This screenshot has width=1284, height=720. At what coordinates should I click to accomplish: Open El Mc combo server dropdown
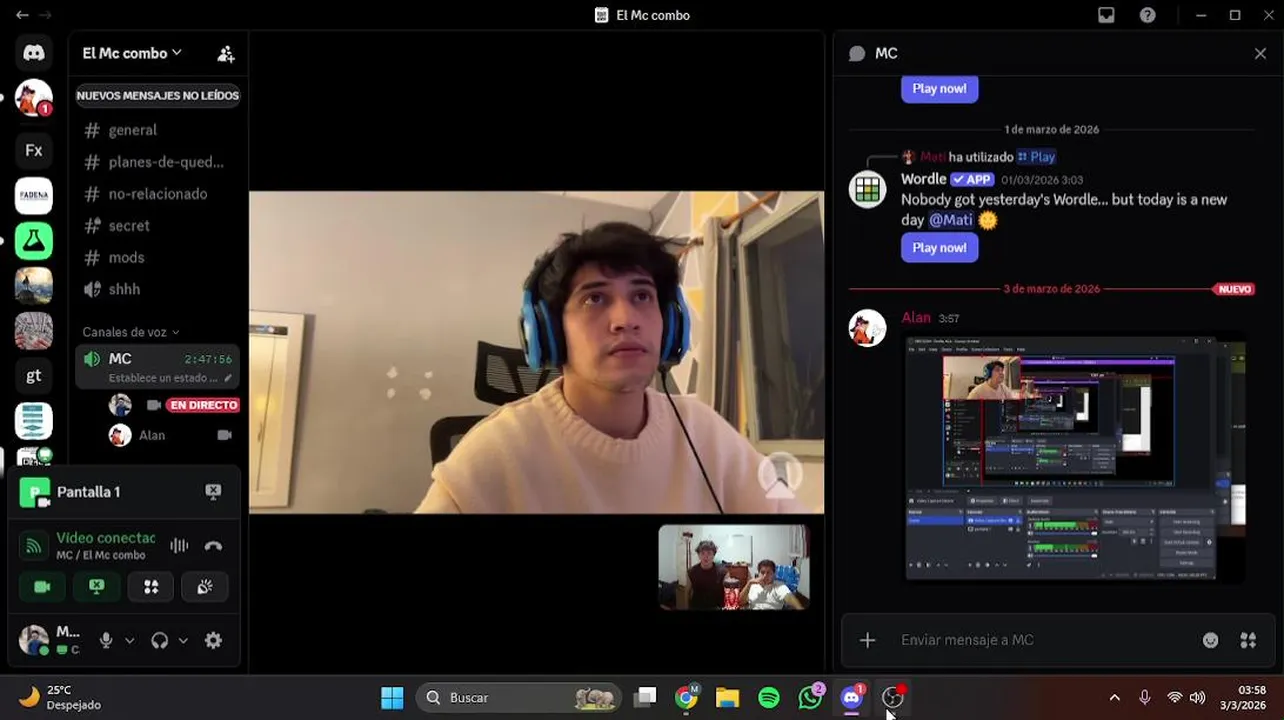(x=132, y=53)
